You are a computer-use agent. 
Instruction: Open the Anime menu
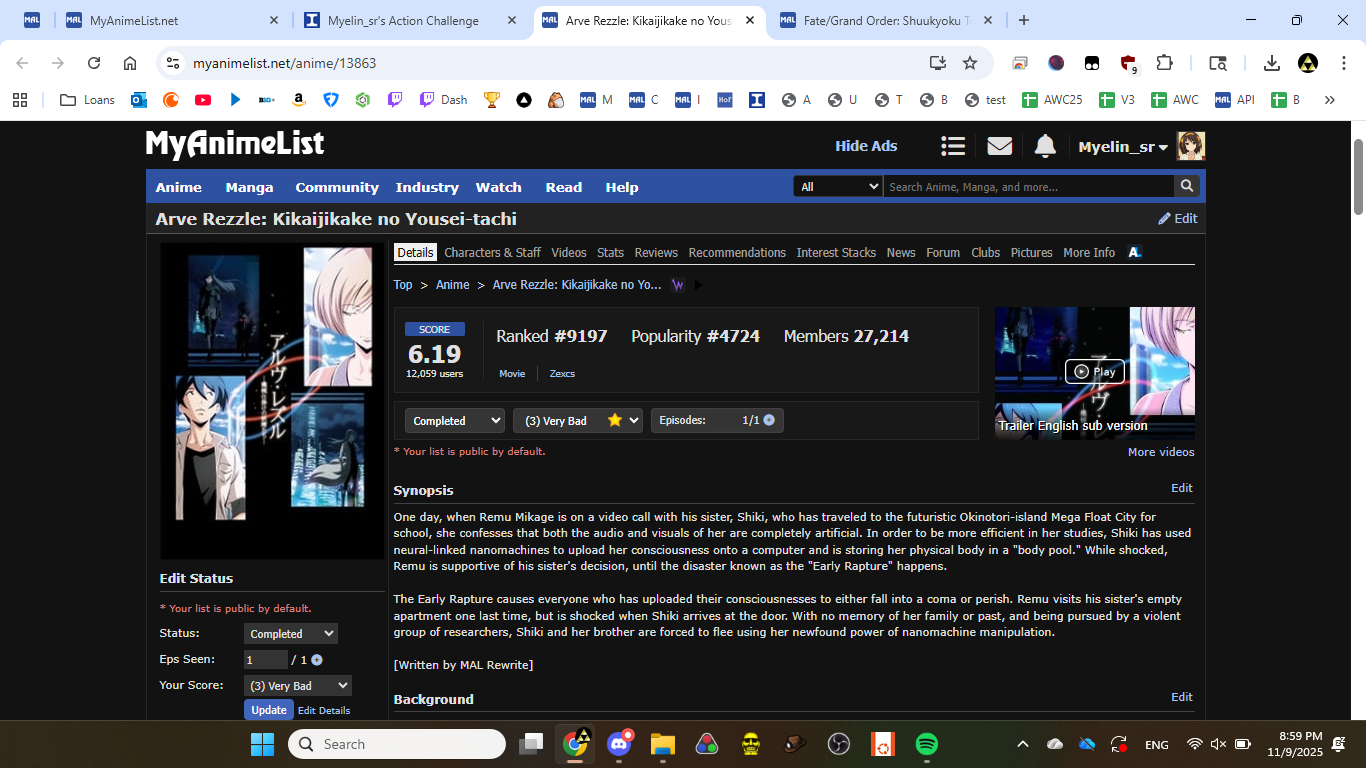point(179,187)
